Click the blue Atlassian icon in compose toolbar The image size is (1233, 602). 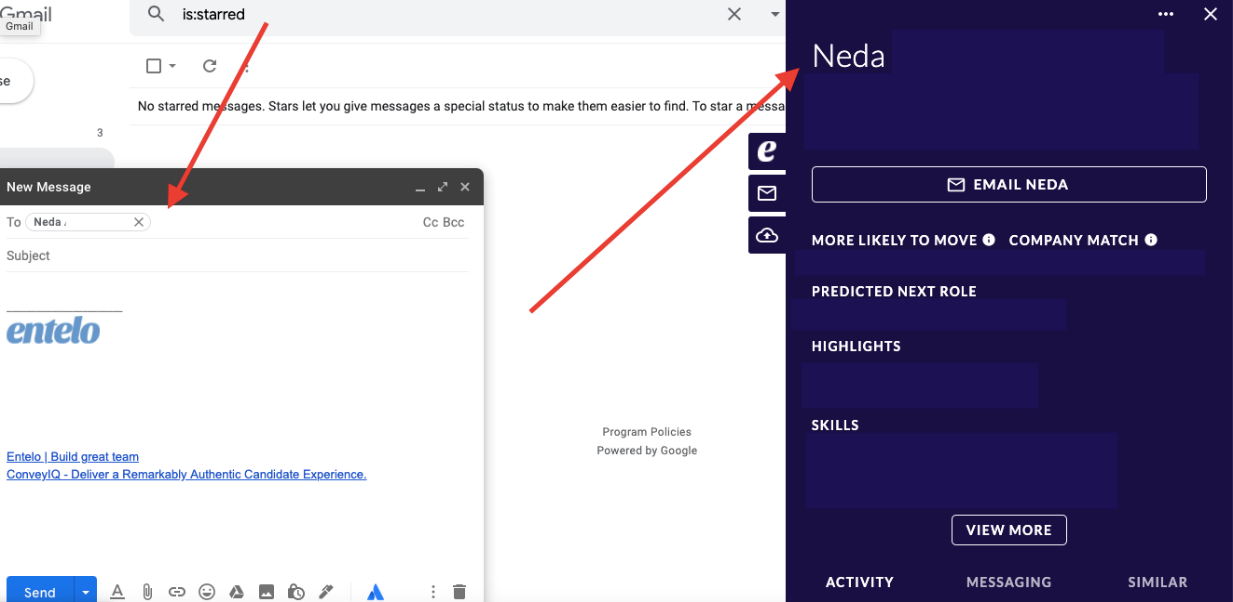pyautogui.click(x=375, y=592)
